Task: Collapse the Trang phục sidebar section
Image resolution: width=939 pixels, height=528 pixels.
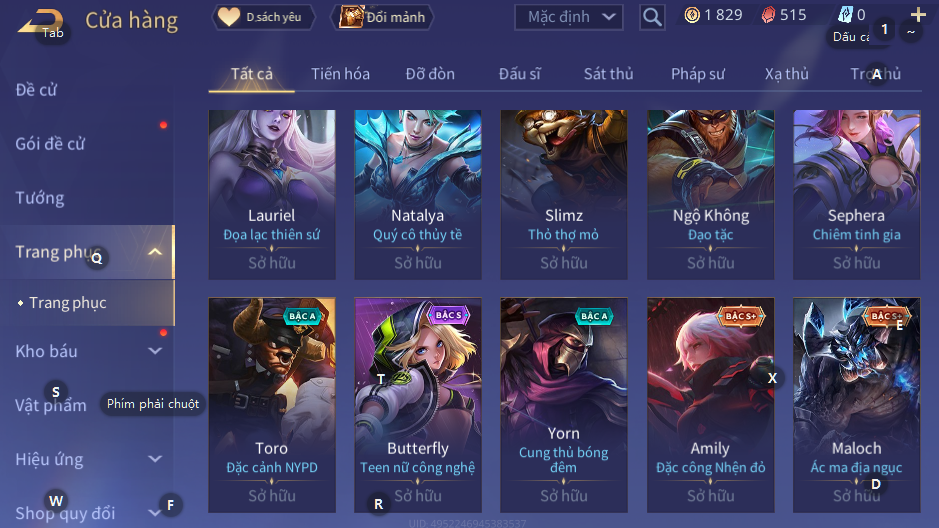Action: click(x=155, y=252)
